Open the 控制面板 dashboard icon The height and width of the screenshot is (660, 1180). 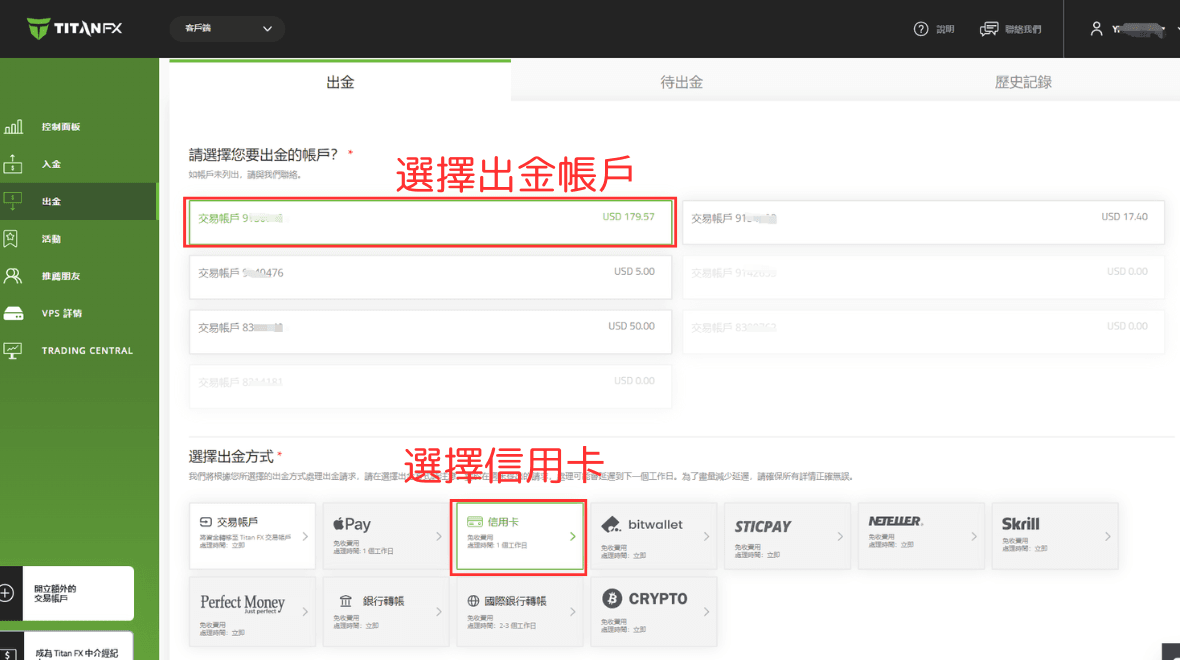(14, 127)
